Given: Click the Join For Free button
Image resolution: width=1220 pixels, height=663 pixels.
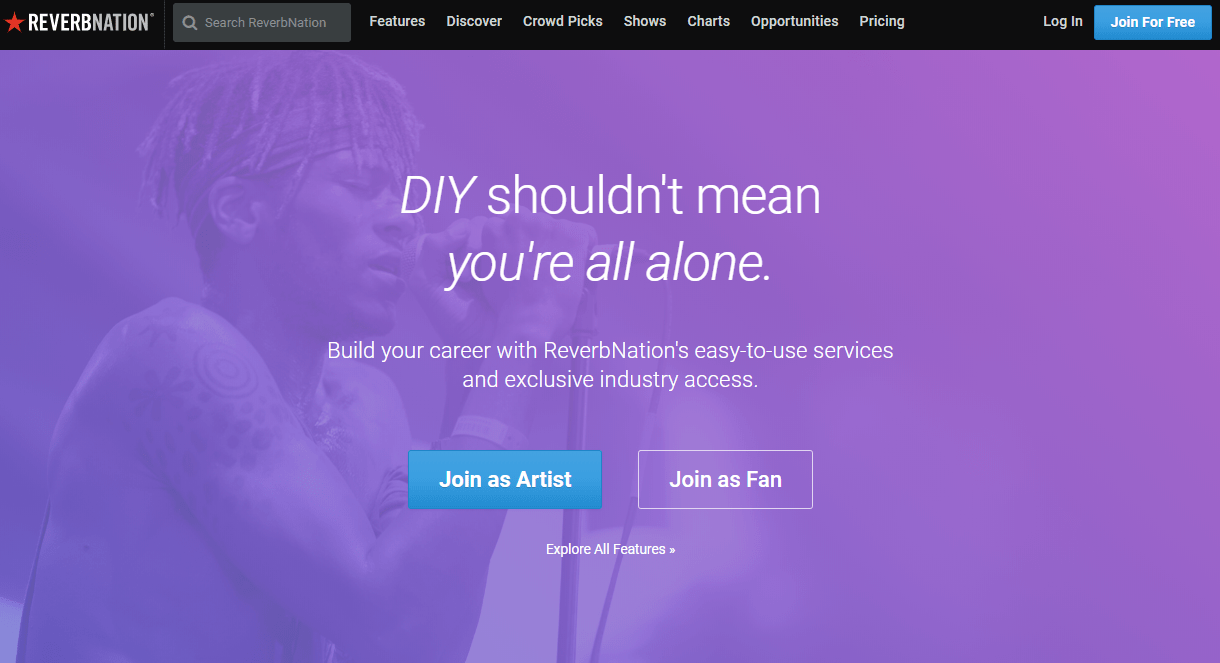Looking at the screenshot, I should [1153, 22].
